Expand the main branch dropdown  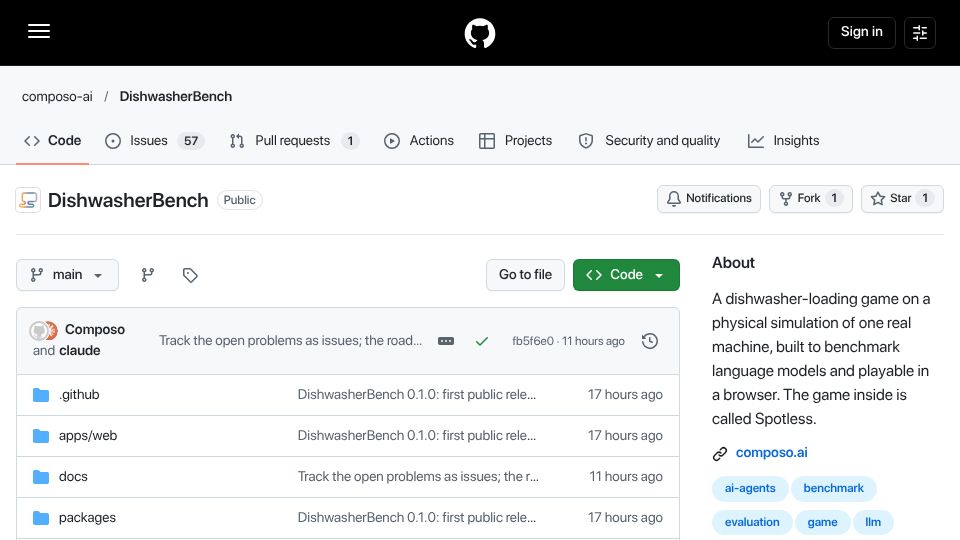67,275
